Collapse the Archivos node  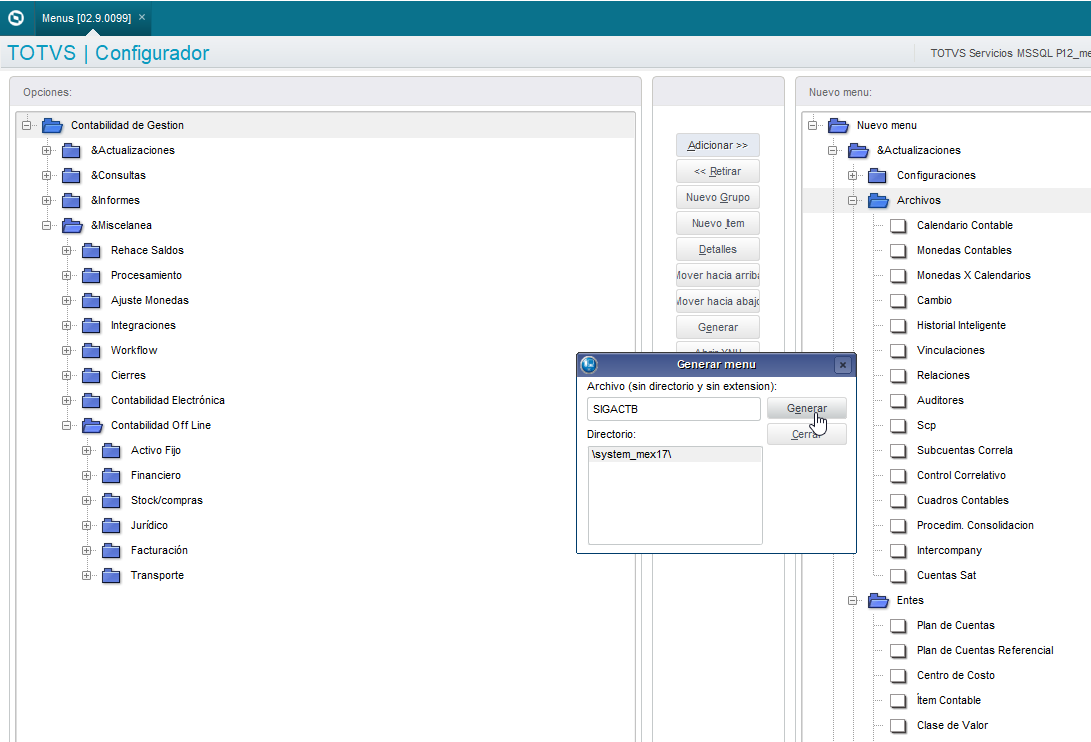point(852,200)
